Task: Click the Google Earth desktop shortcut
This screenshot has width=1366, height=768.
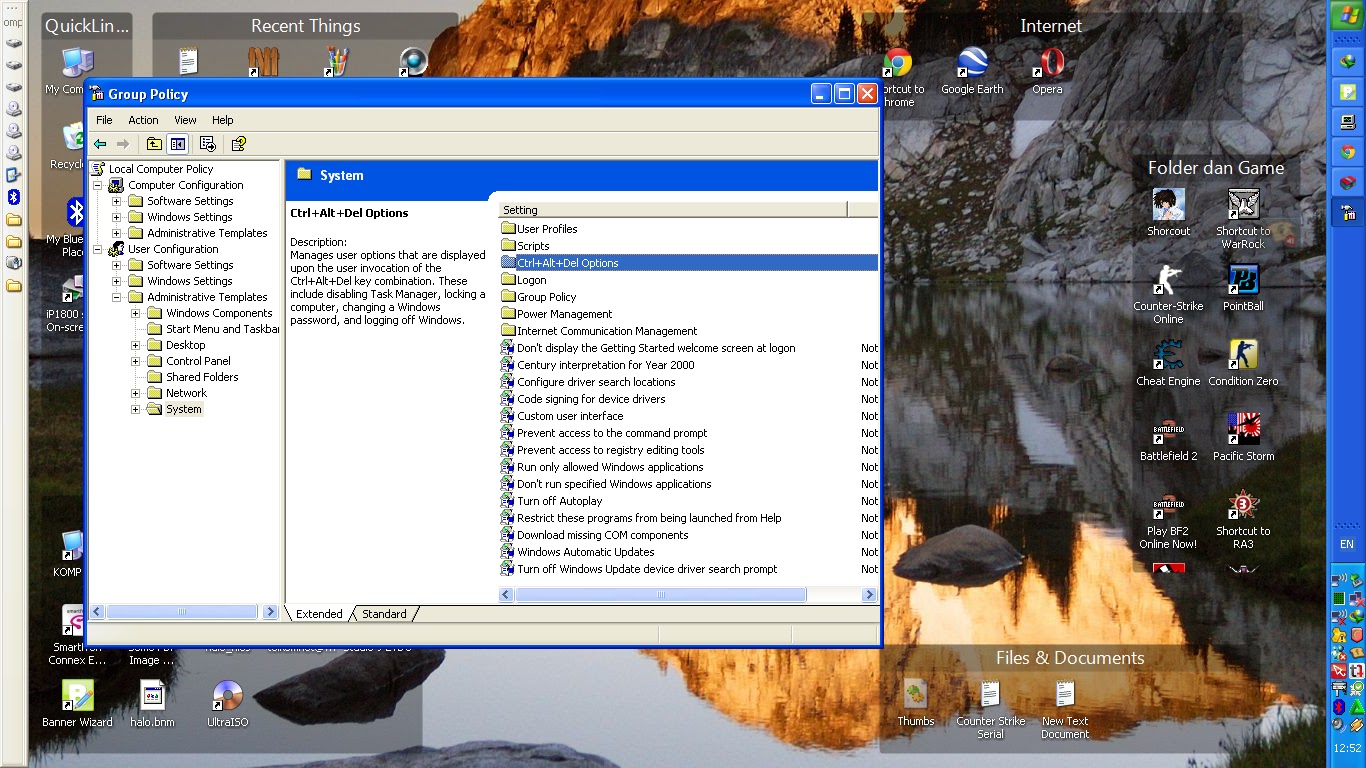Action: (972, 72)
